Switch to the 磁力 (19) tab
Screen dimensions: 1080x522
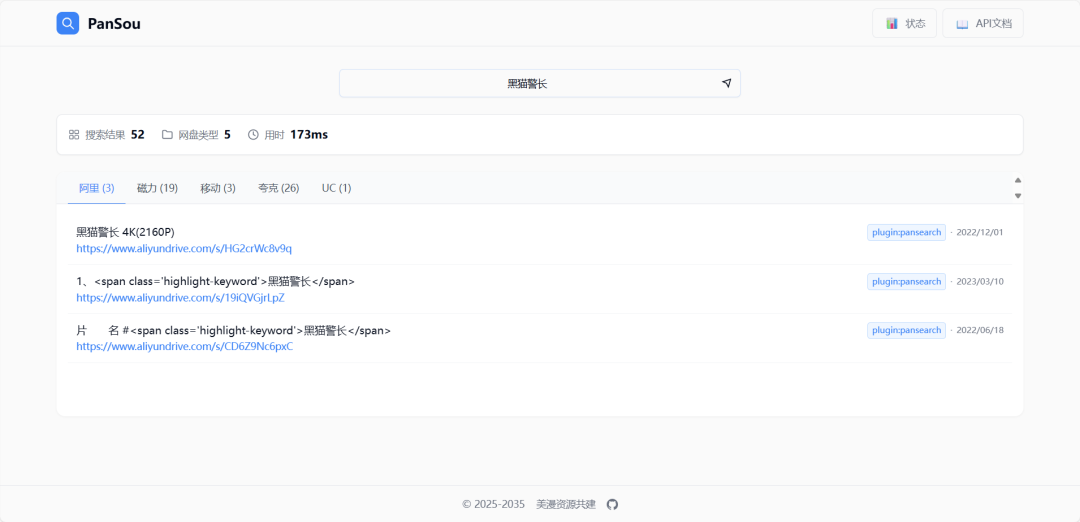tap(157, 188)
